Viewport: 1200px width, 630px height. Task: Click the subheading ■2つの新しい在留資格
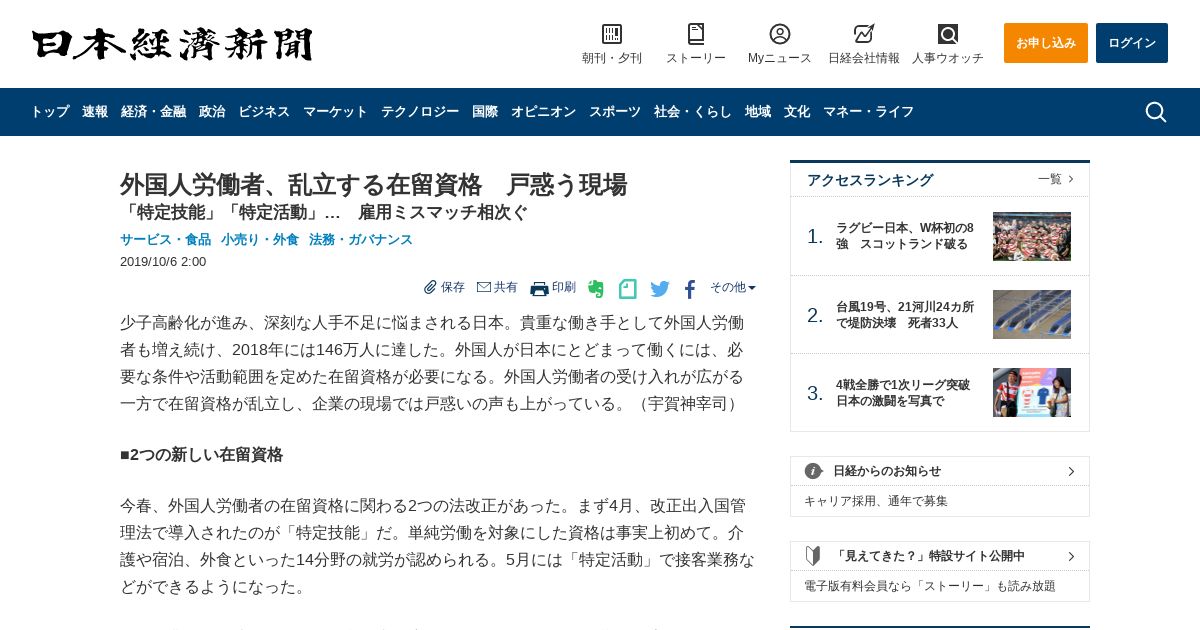tap(201, 455)
